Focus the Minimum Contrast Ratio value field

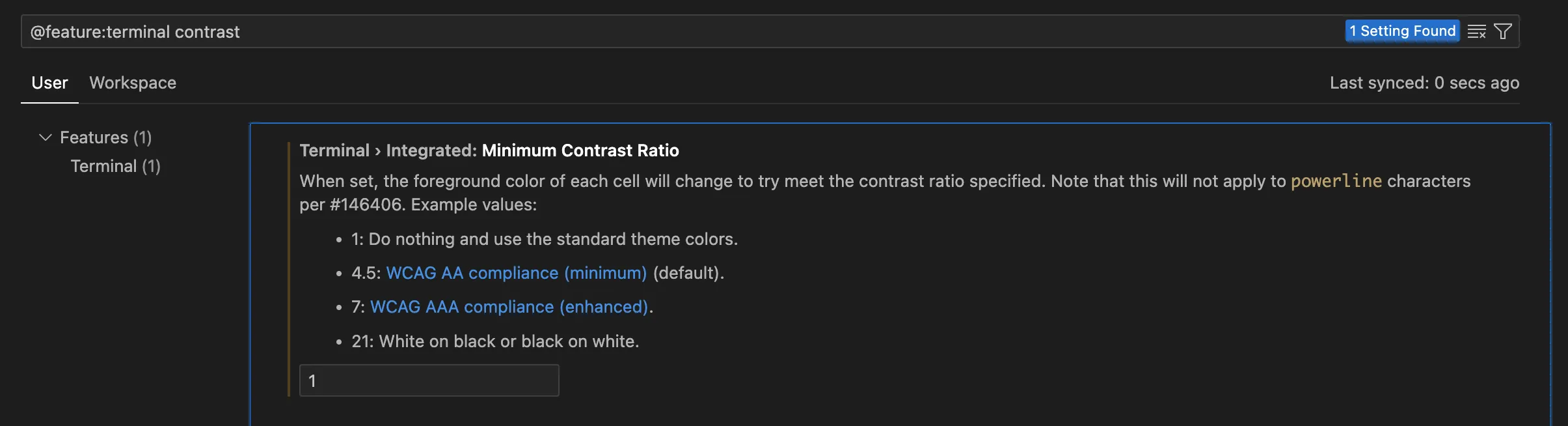[429, 380]
